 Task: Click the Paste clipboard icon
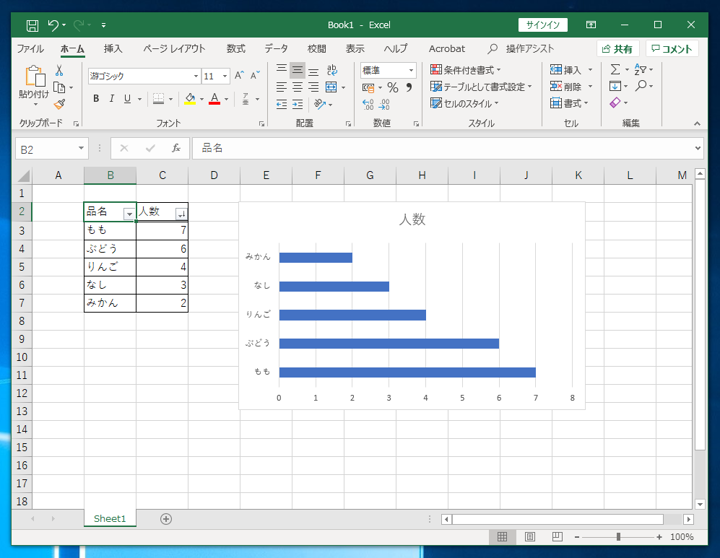pyautogui.click(x=35, y=76)
